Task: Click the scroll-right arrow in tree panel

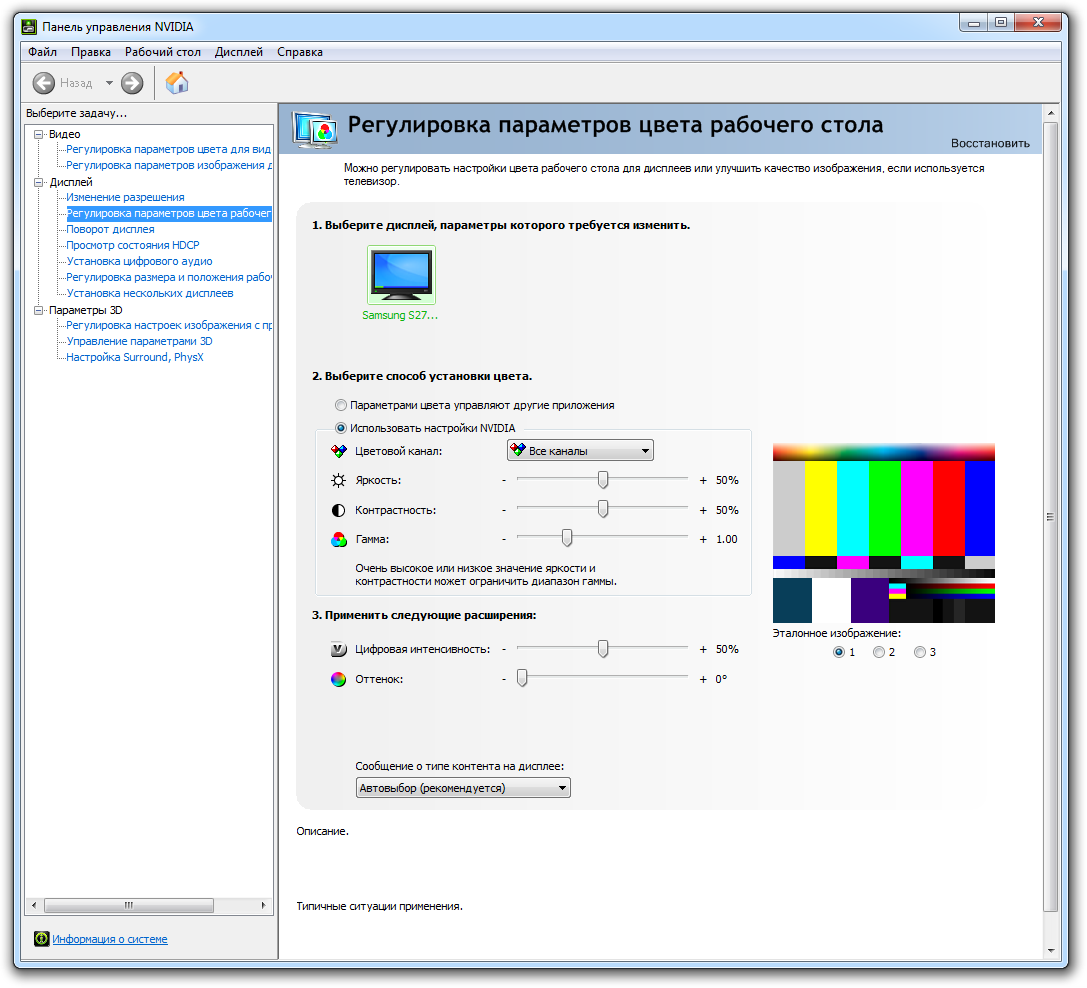Action: [x=263, y=905]
